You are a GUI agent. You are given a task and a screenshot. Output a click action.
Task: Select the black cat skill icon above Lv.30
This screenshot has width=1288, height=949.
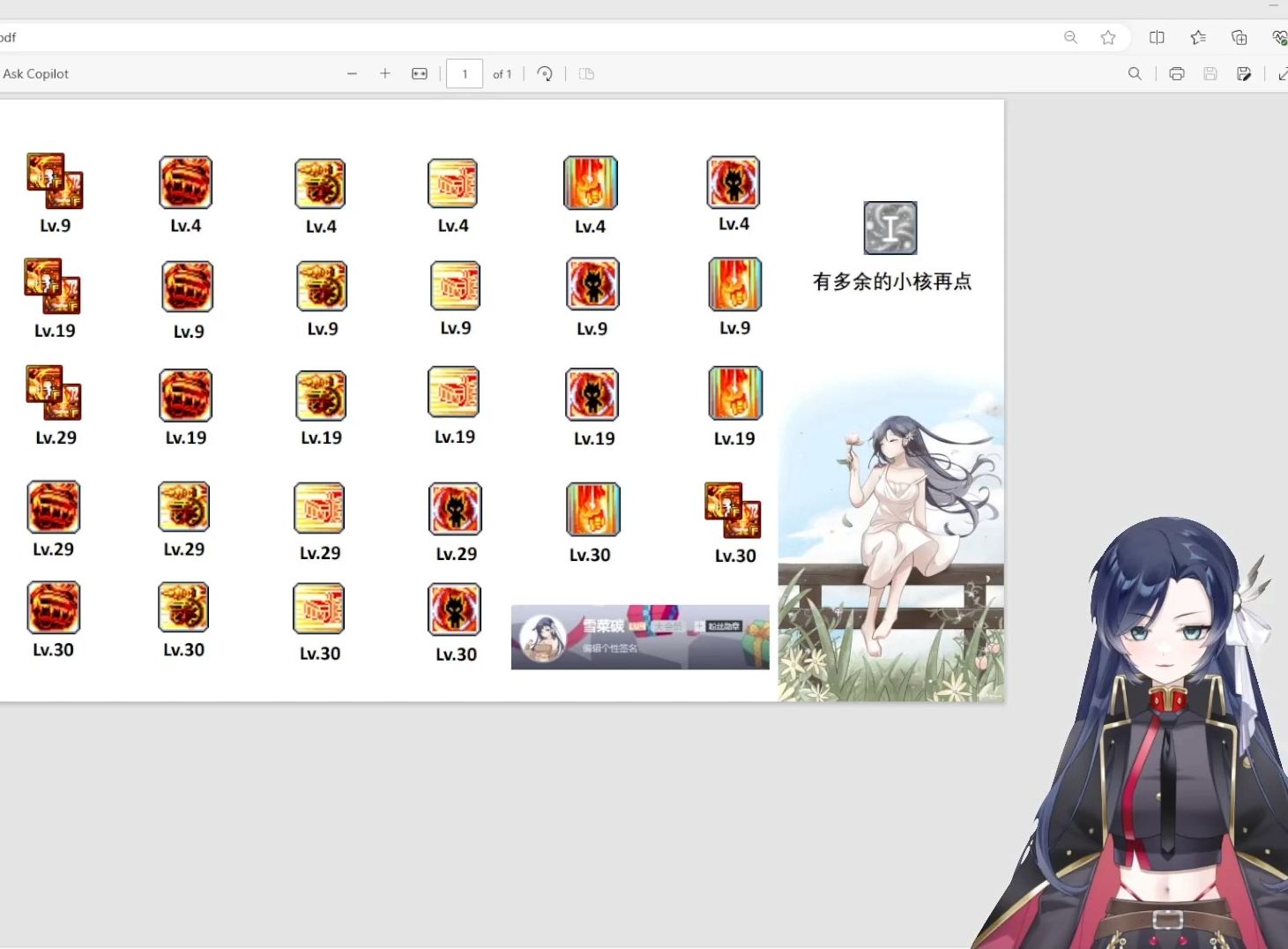[x=455, y=609]
